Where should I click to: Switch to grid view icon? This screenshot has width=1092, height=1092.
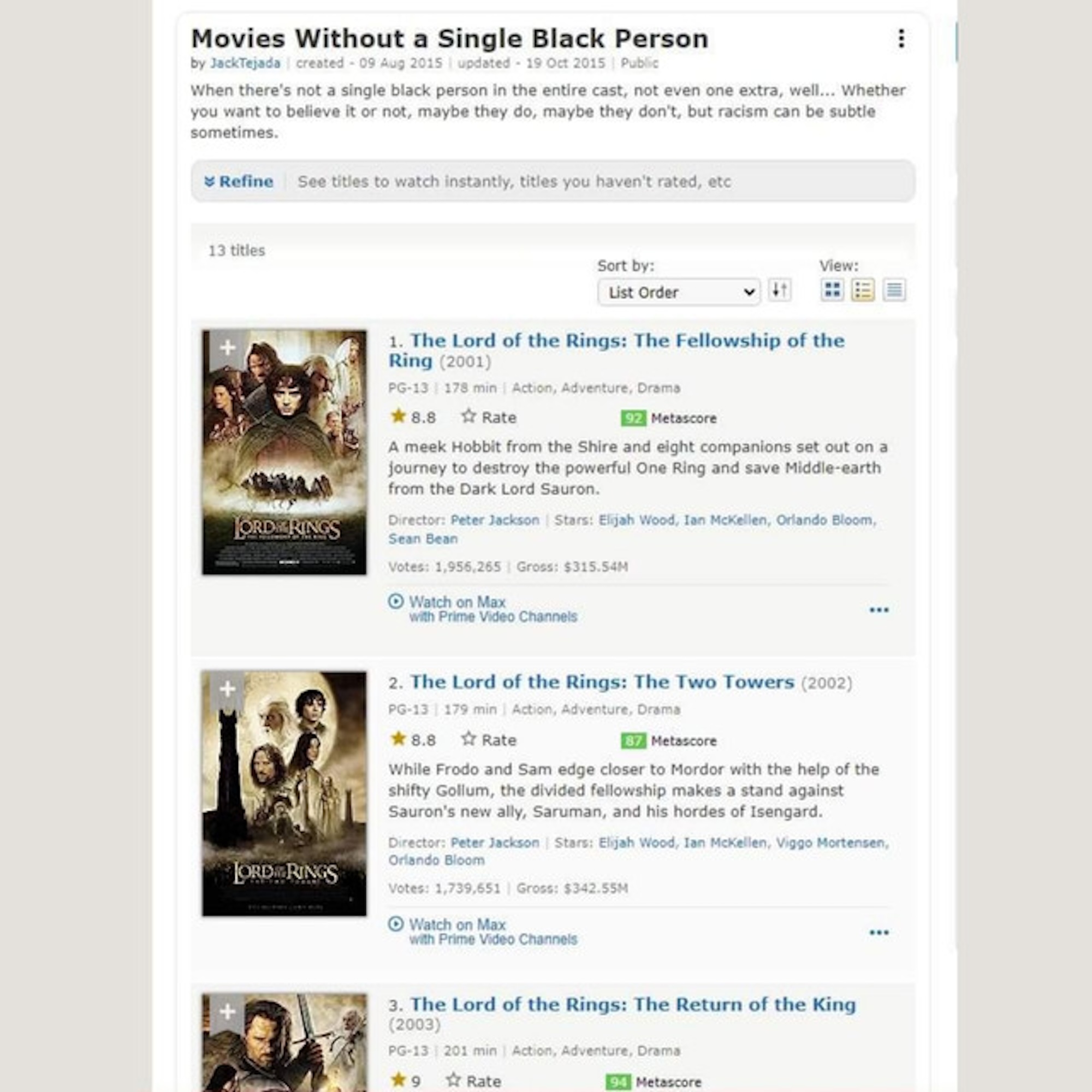pos(832,290)
